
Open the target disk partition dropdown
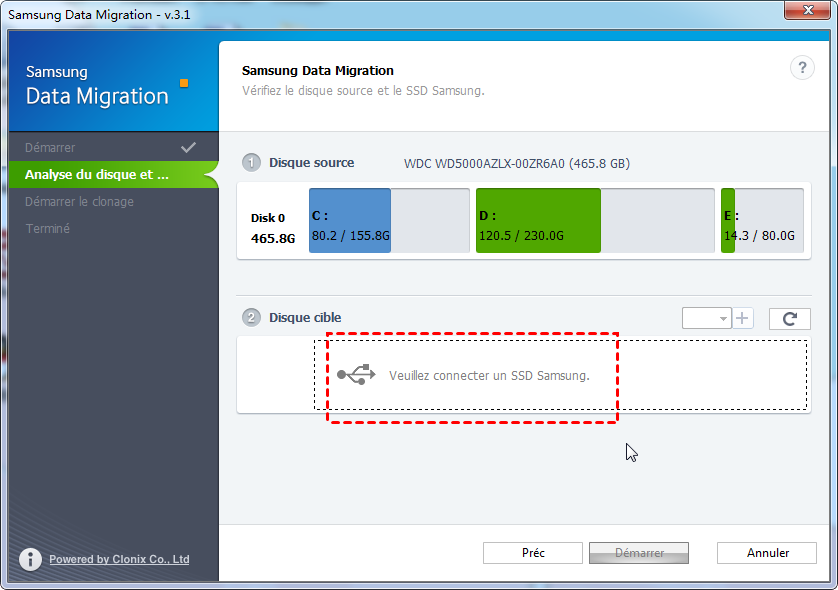(x=707, y=319)
